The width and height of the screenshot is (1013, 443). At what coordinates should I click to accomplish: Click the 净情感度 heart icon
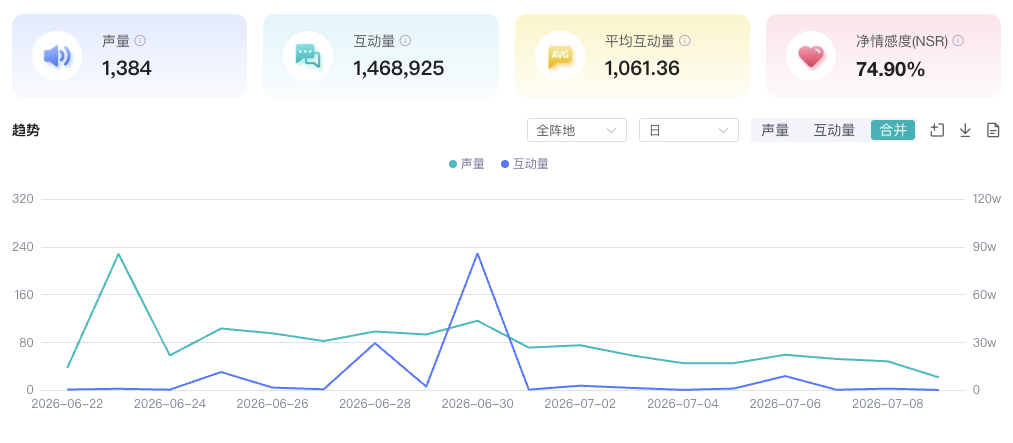[811, 56]
